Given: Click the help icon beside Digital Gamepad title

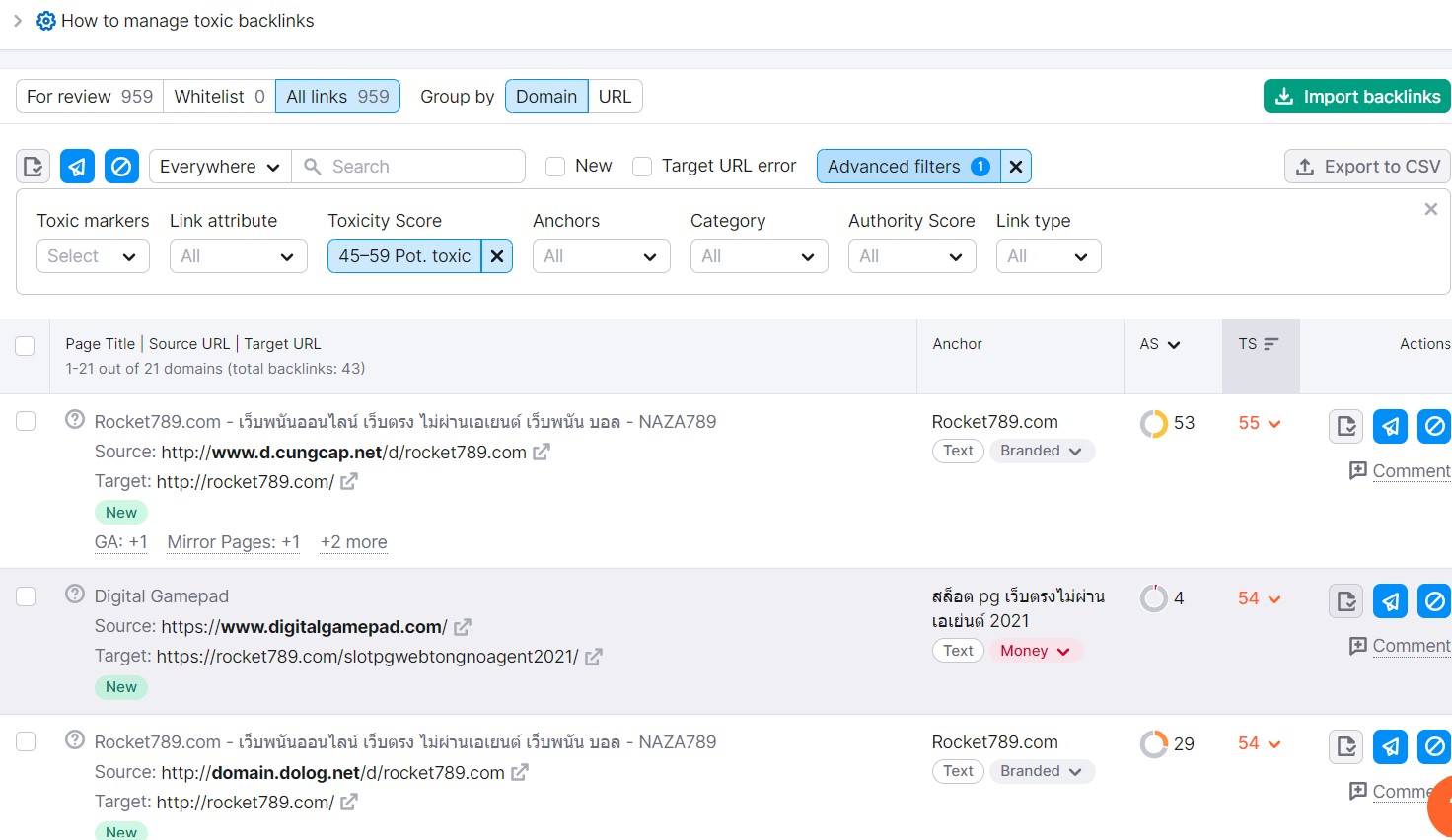Looking at the screenshot, I should click(x=75, y=594).
